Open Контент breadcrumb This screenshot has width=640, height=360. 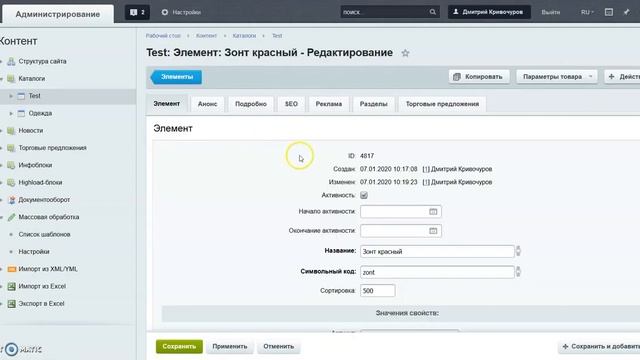pos(206,36)
